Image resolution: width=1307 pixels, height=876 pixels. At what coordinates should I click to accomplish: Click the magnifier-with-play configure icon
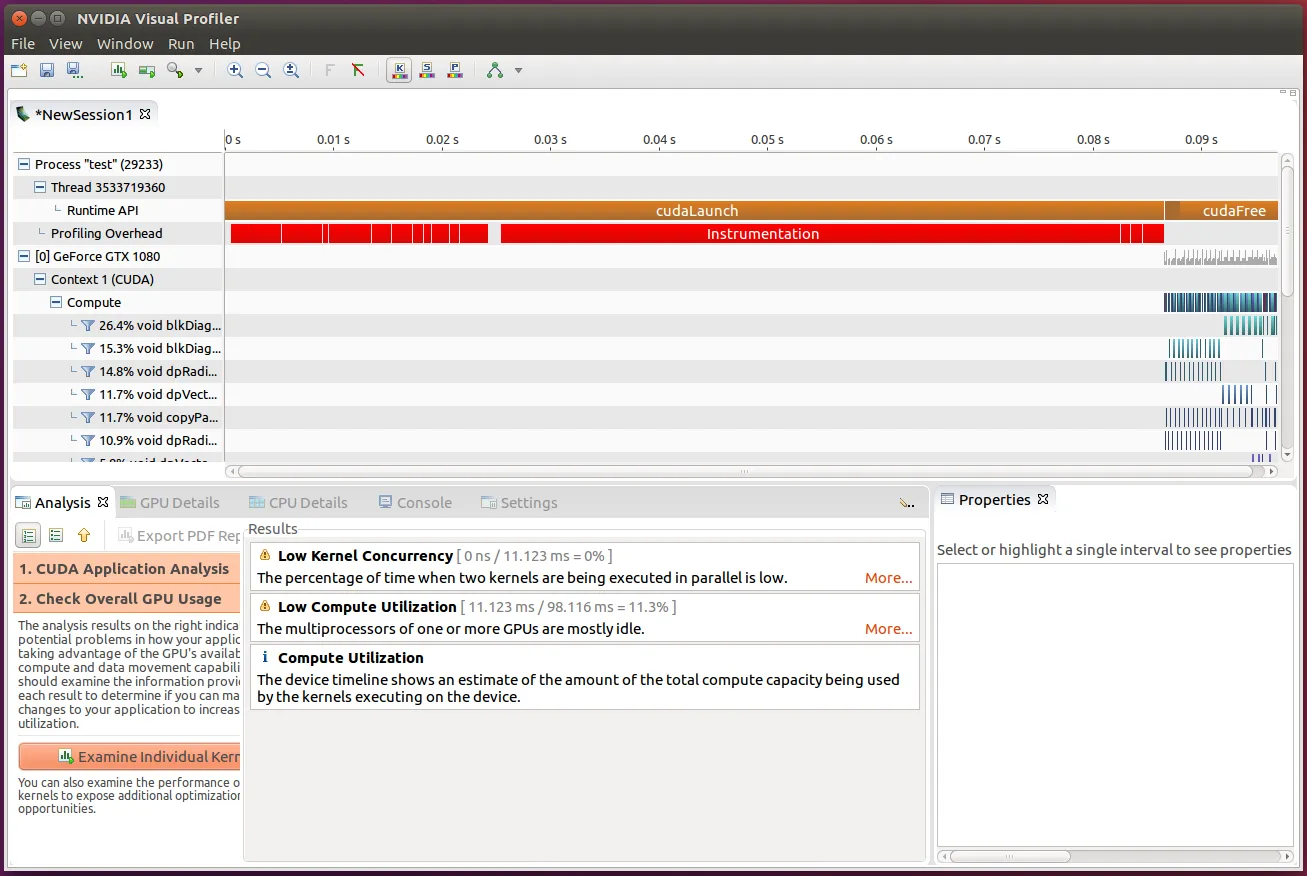point(175,70)
